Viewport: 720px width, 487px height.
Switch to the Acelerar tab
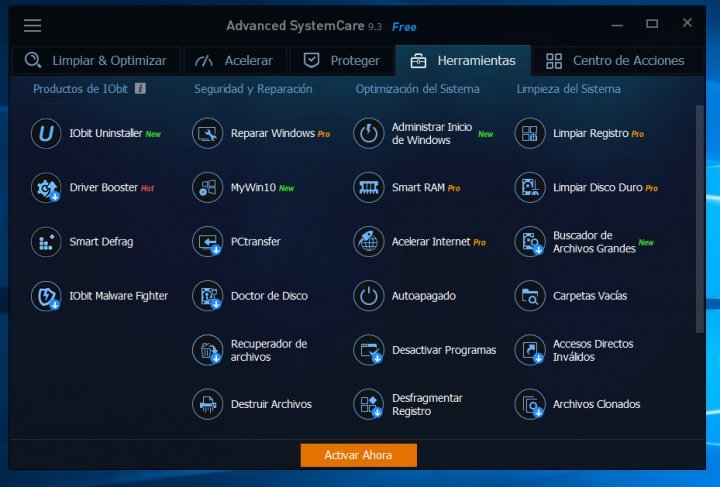tap(235, 61)
